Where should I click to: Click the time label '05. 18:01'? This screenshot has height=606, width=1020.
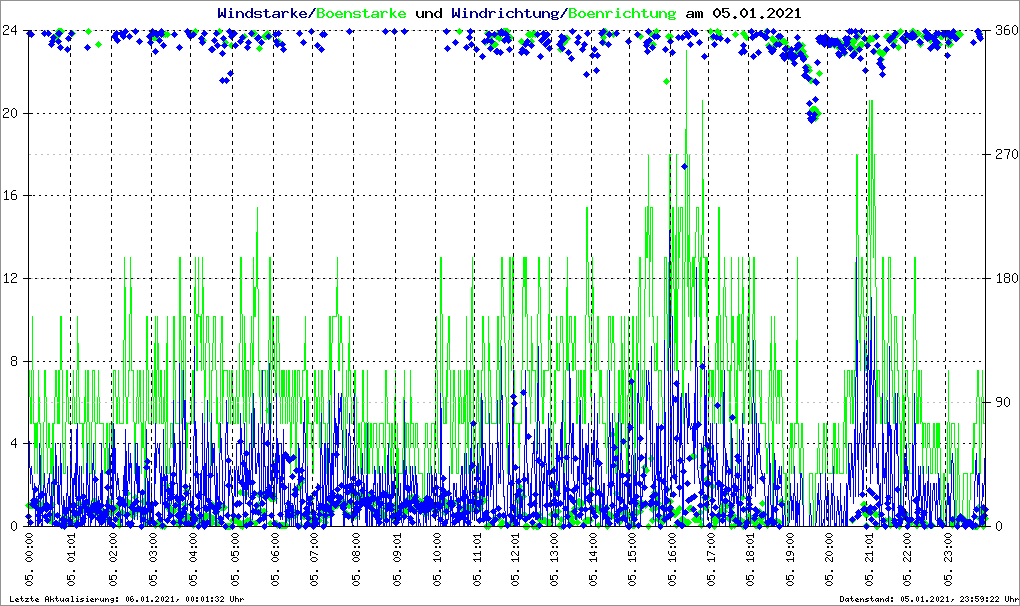[x=750, y=560]
